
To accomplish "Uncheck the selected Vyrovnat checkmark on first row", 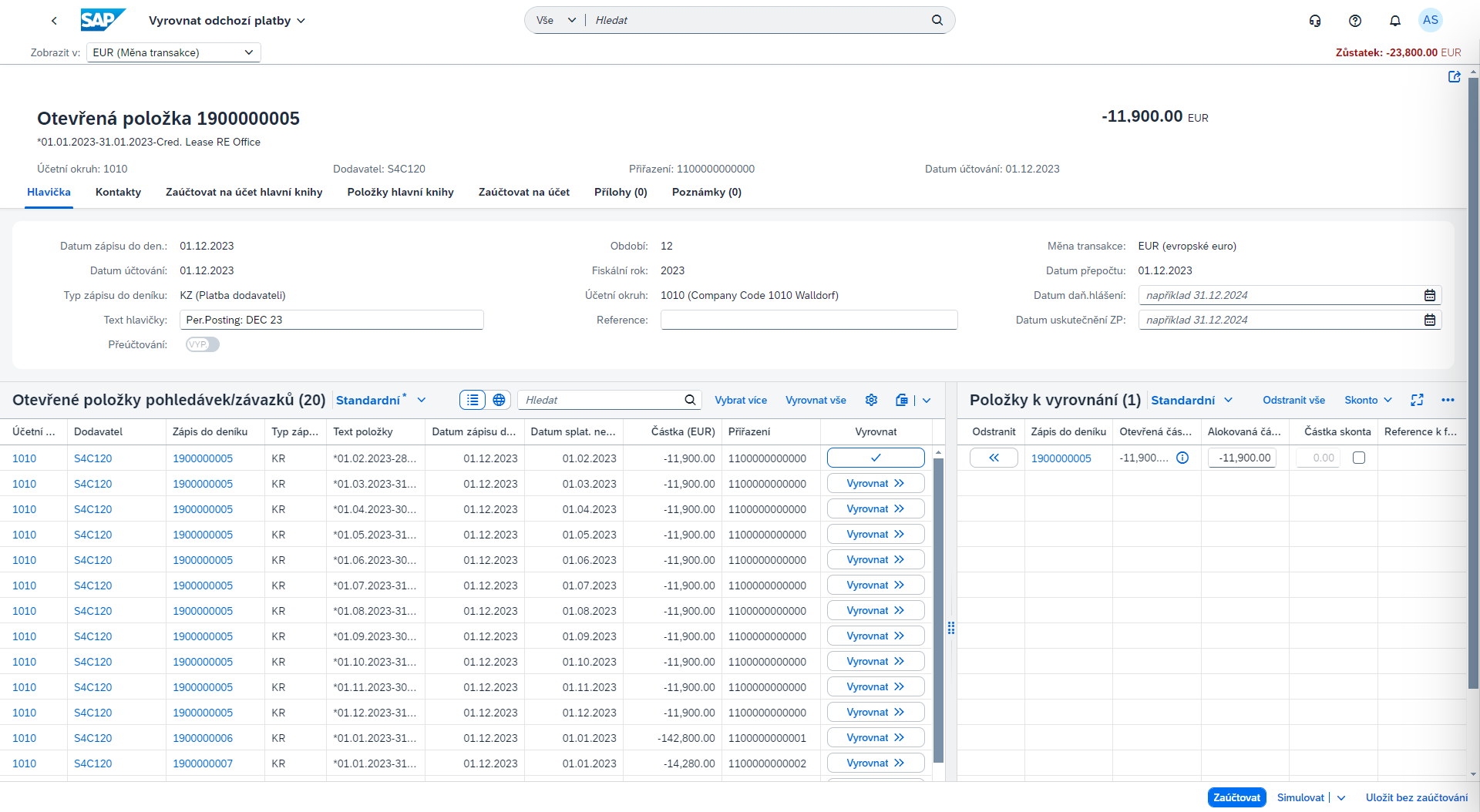I will (x=875, y=457).
